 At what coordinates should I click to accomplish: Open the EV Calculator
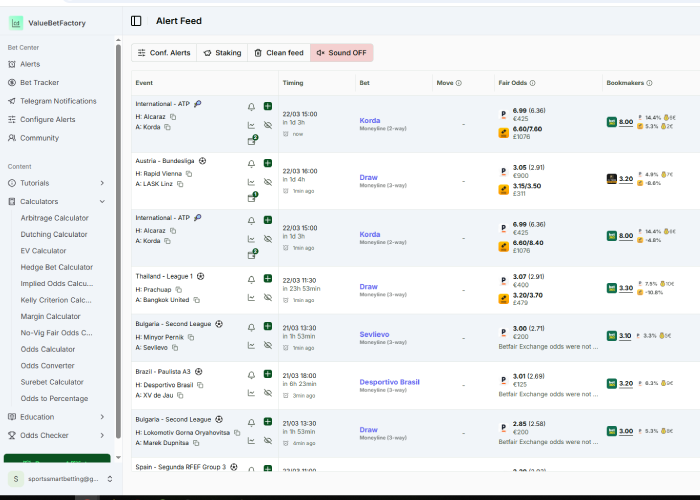(43, 251)
